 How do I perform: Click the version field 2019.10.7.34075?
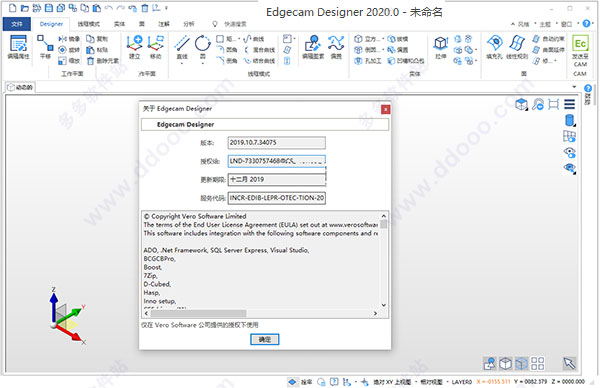(x=276, y=142)
